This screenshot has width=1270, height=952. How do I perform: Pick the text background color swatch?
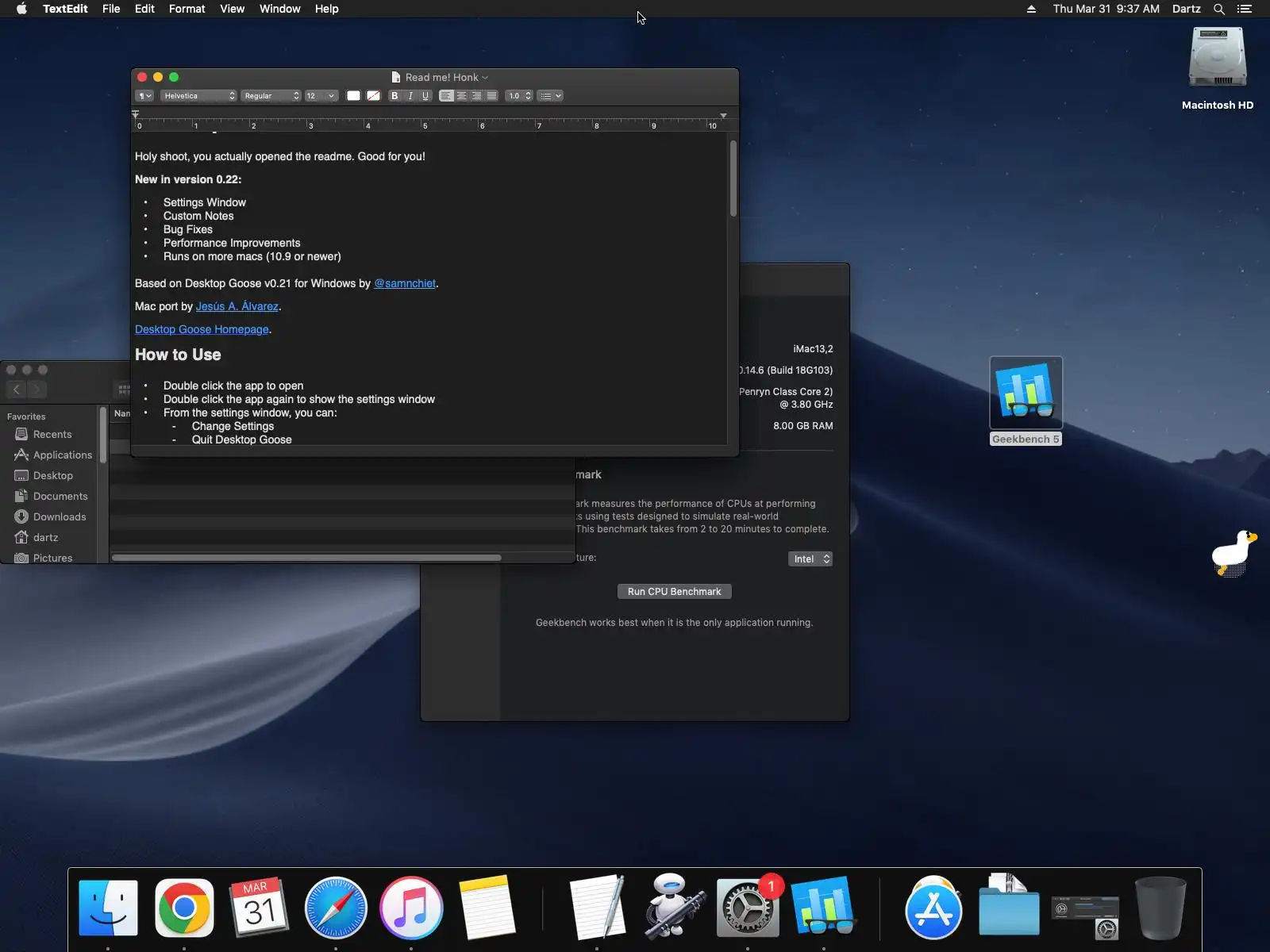tap(373, 96)
